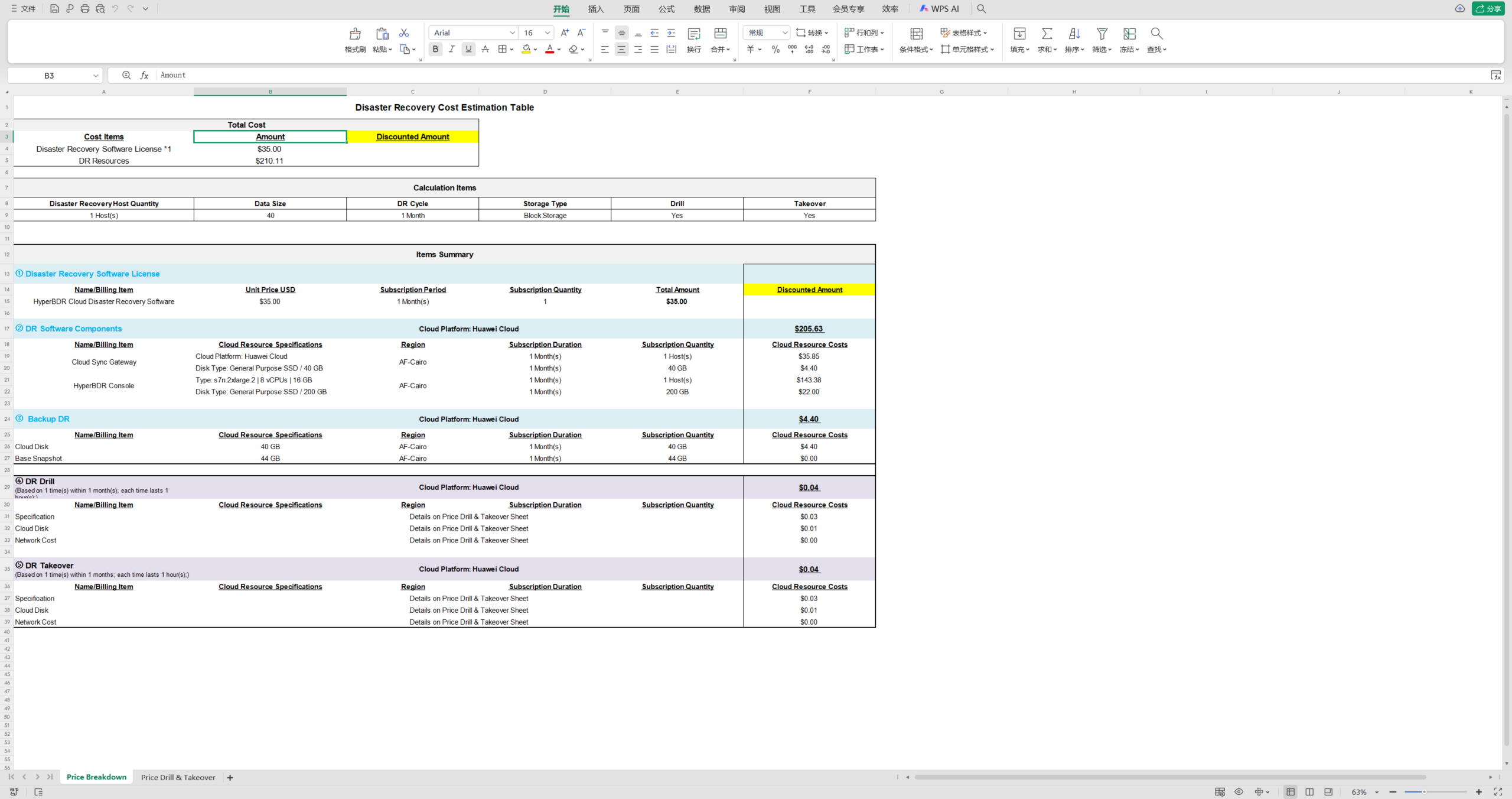Click the zoom in plus button
Viewport: 1512px width, 799px height.
1478,792
